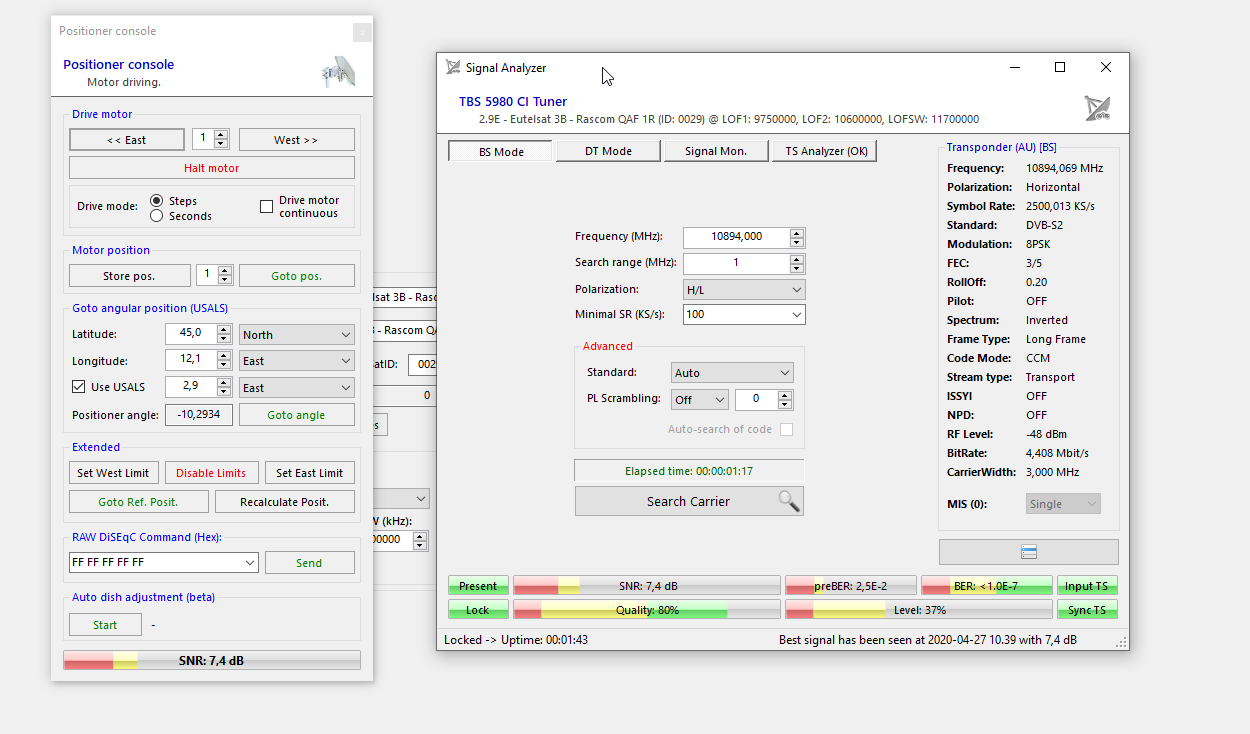This screenshot has height=734, width=1250.
Task: Open the Longitude East dropdown
Action: [x=297, y=361]
